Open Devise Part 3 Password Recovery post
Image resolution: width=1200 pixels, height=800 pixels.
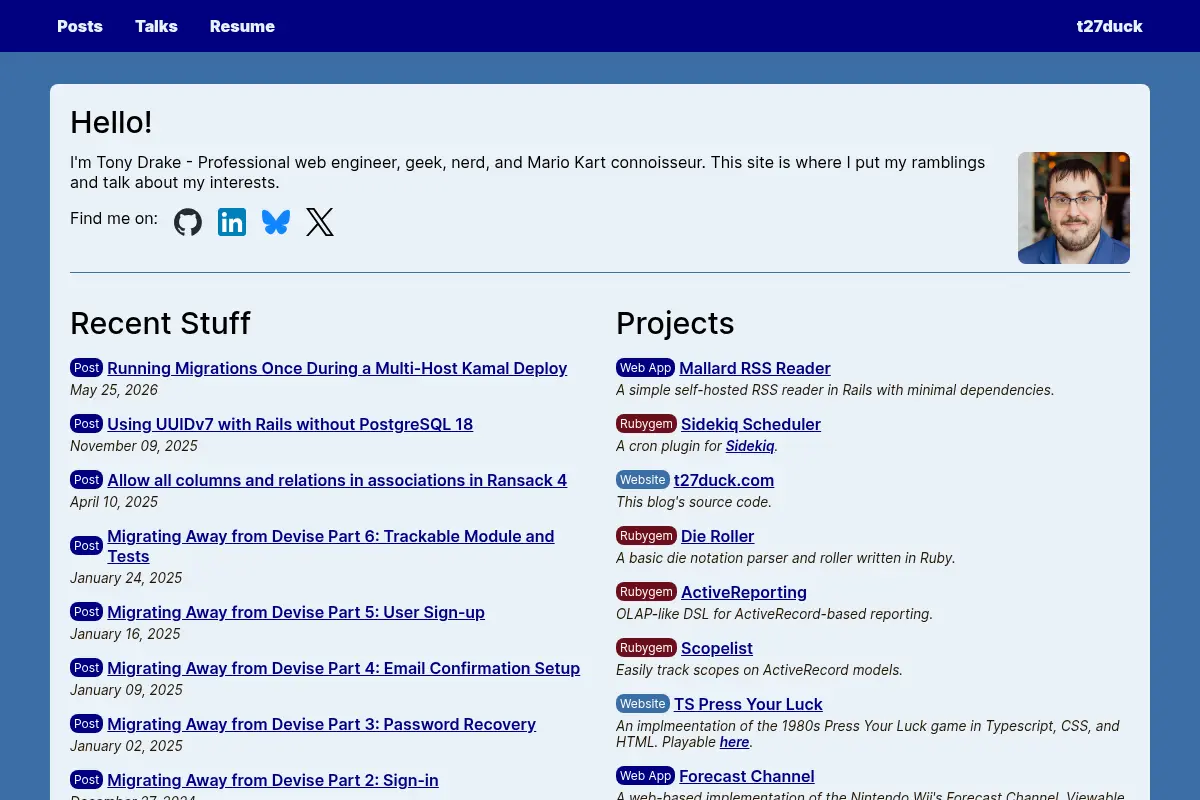pos(322,724)
